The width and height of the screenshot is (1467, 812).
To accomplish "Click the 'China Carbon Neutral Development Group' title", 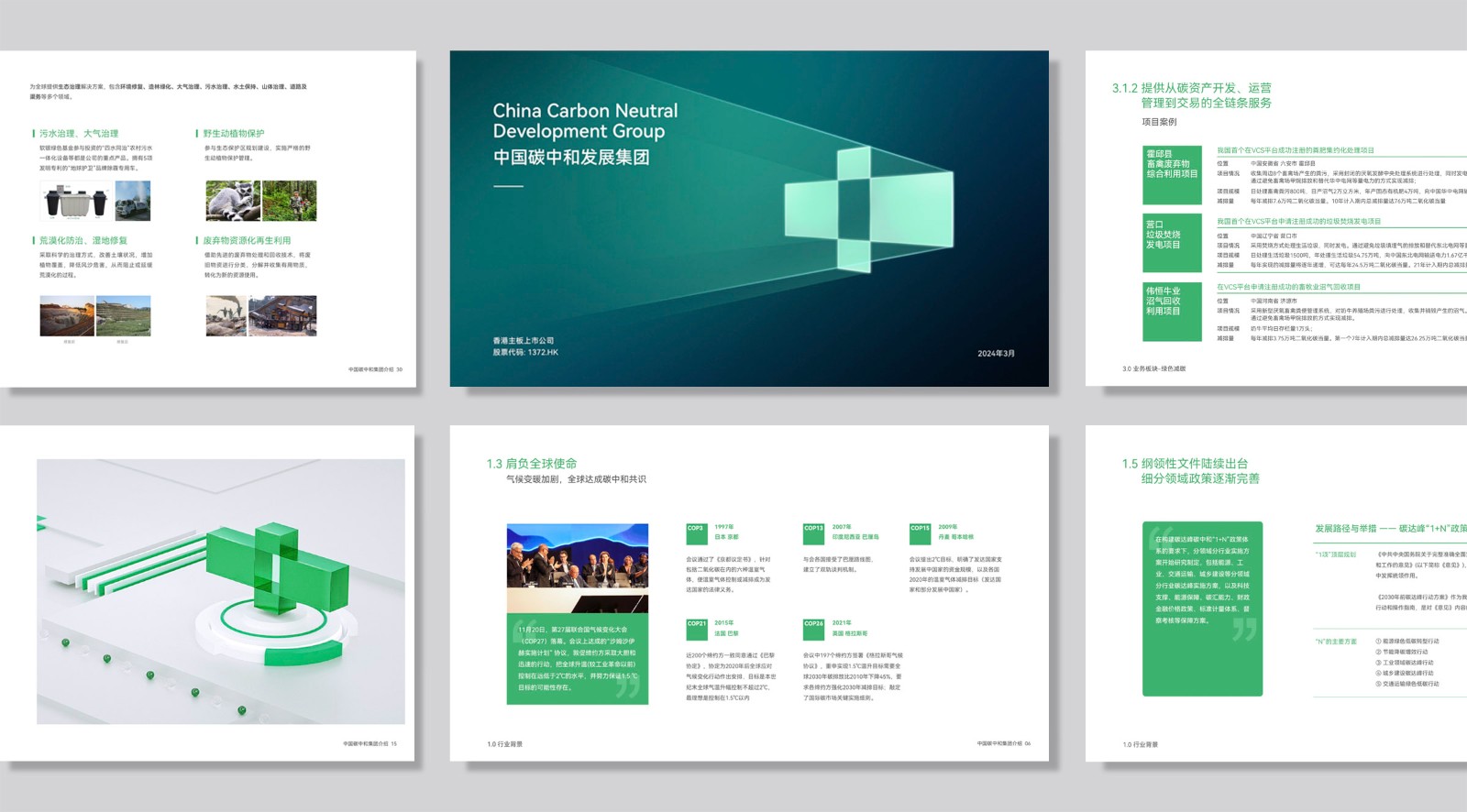I will coord(585,121).
